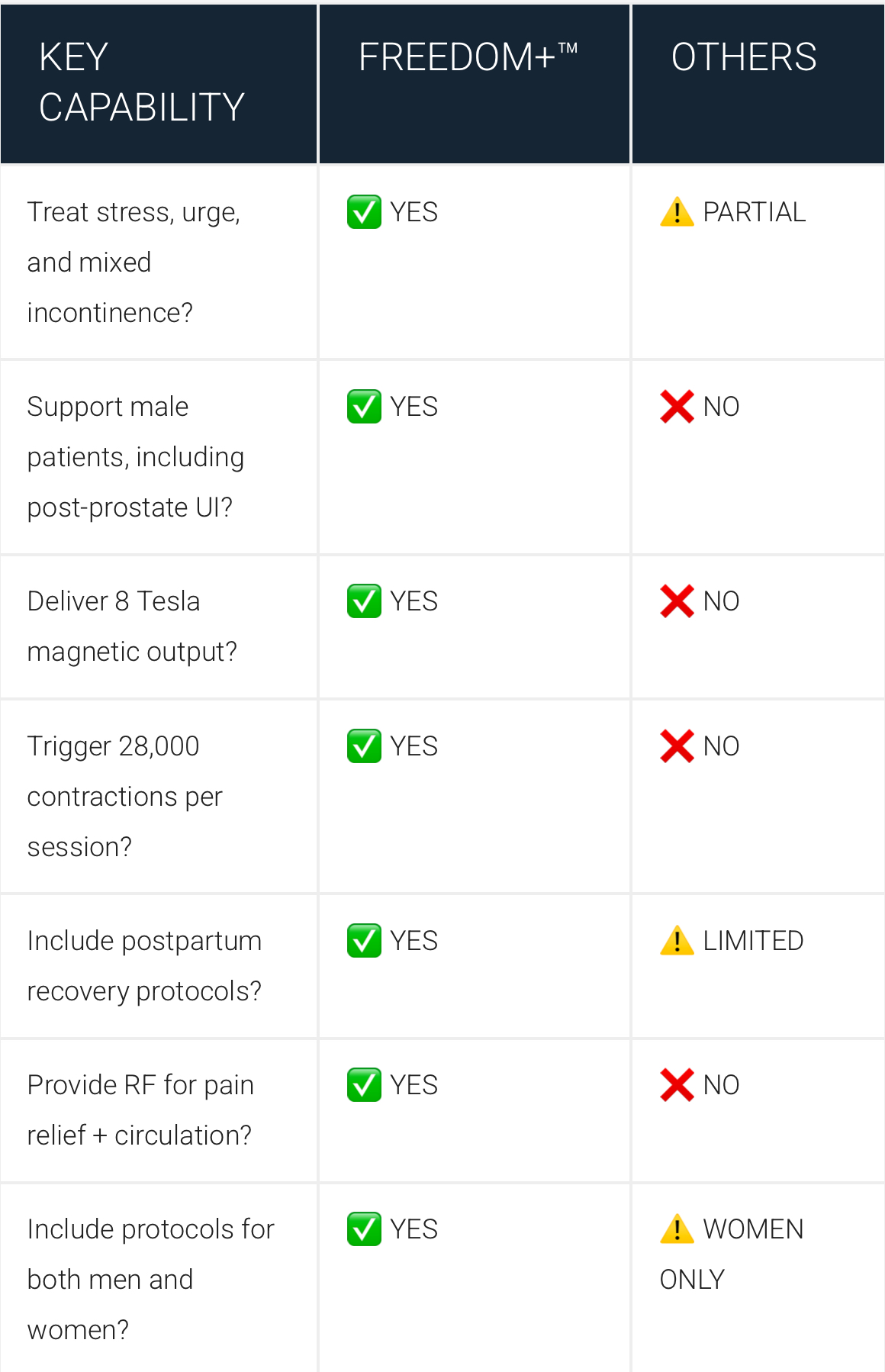Click the FREEDOM+ column header
885x1372 pixels.
tap(468, 58)
